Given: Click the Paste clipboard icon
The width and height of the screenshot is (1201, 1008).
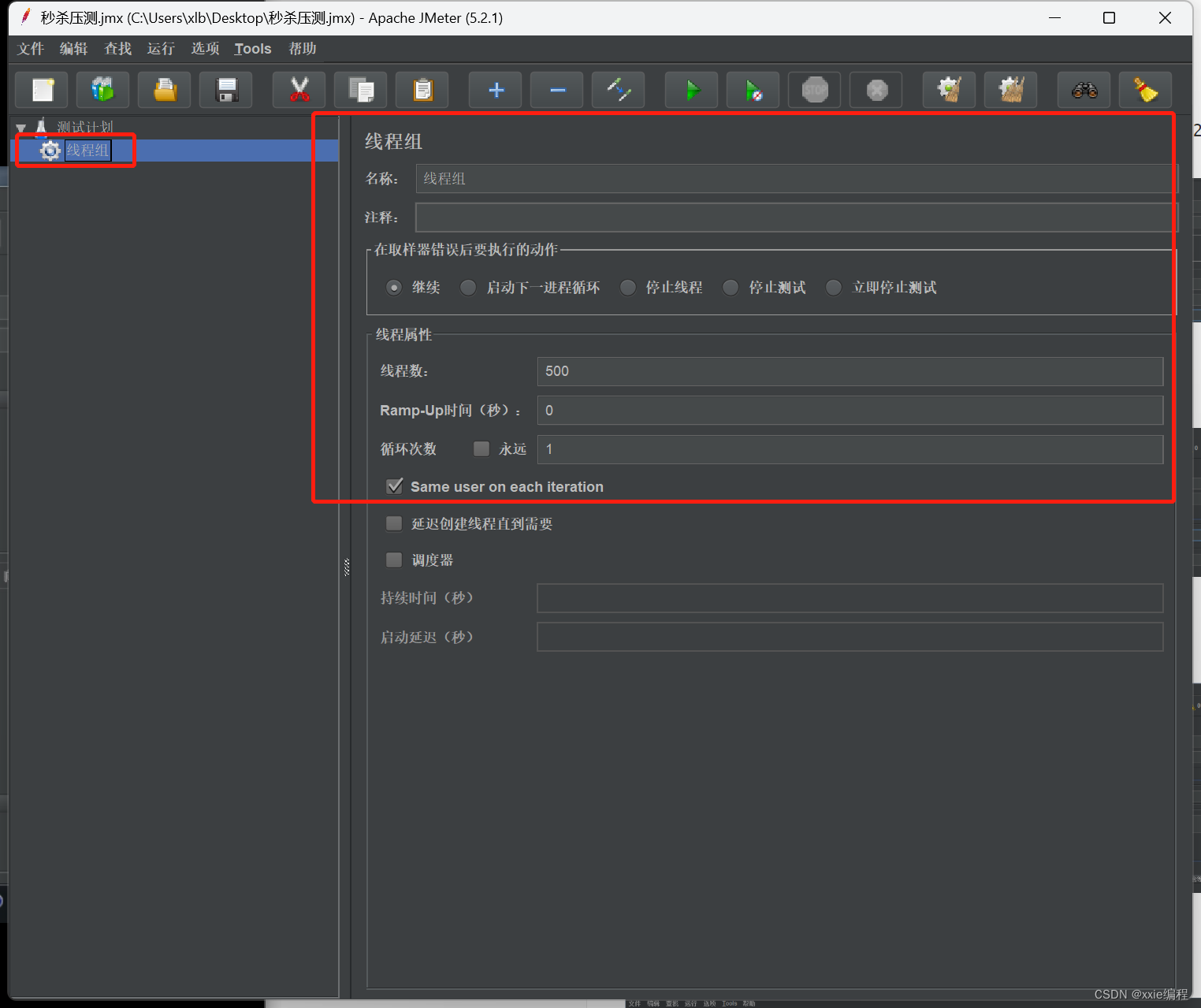Looking at the screenshot, I should pyautogui.click(x=422, y=90).
